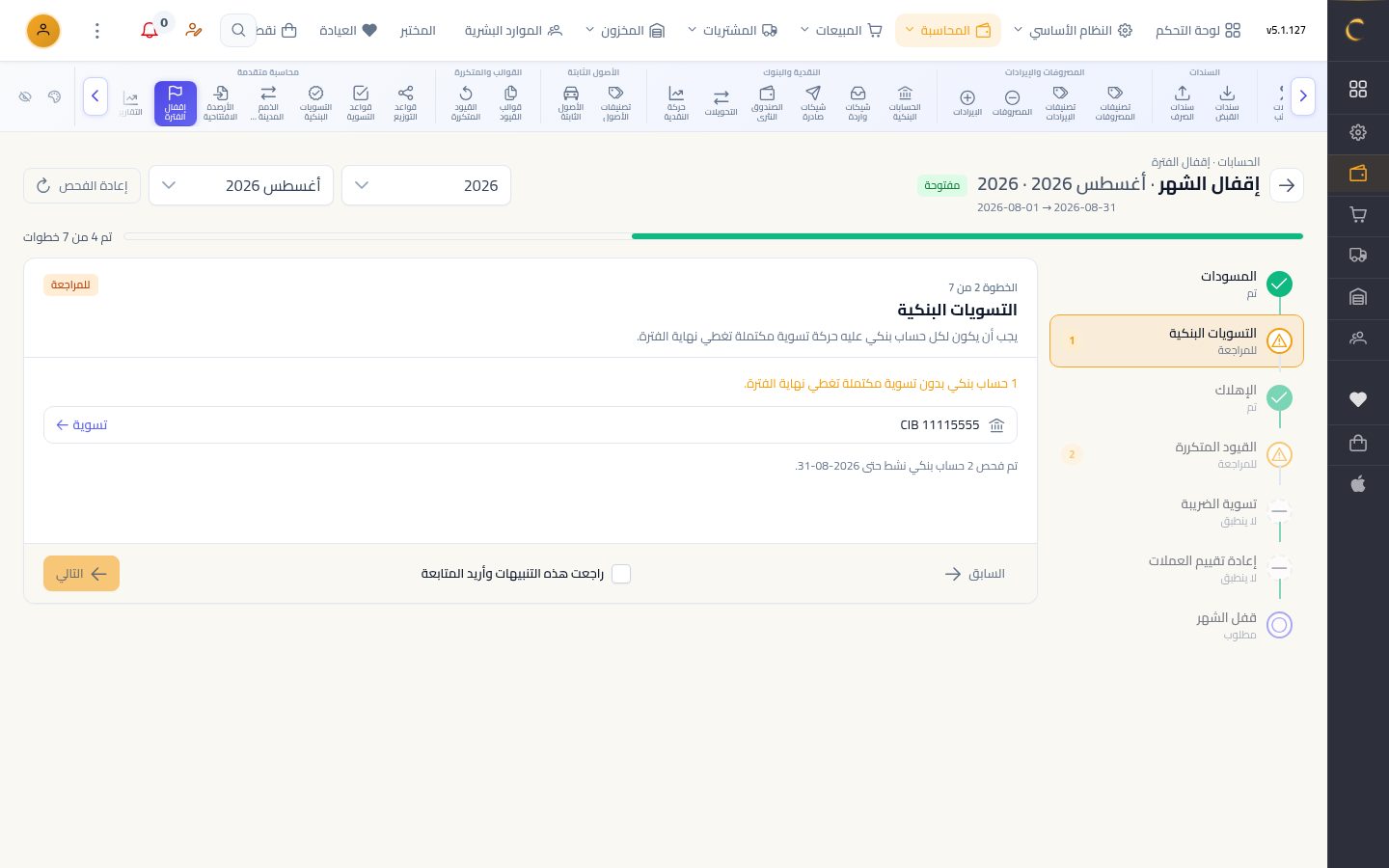This screenshot has width=1389, height=868.
Task: Expand المحاسبة top menu
Action: click(948, 31)
